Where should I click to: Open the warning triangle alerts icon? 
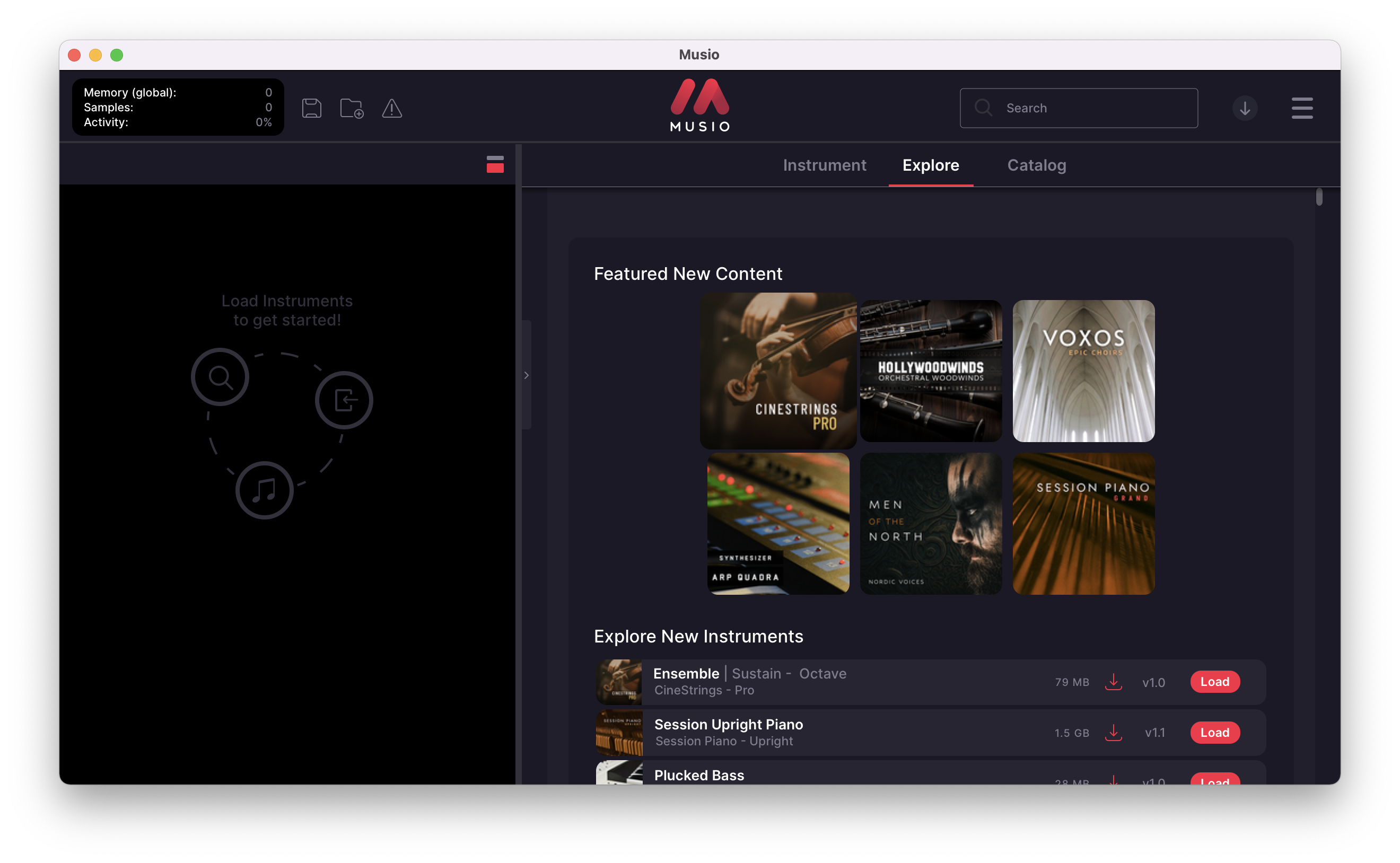pos(392,108)
